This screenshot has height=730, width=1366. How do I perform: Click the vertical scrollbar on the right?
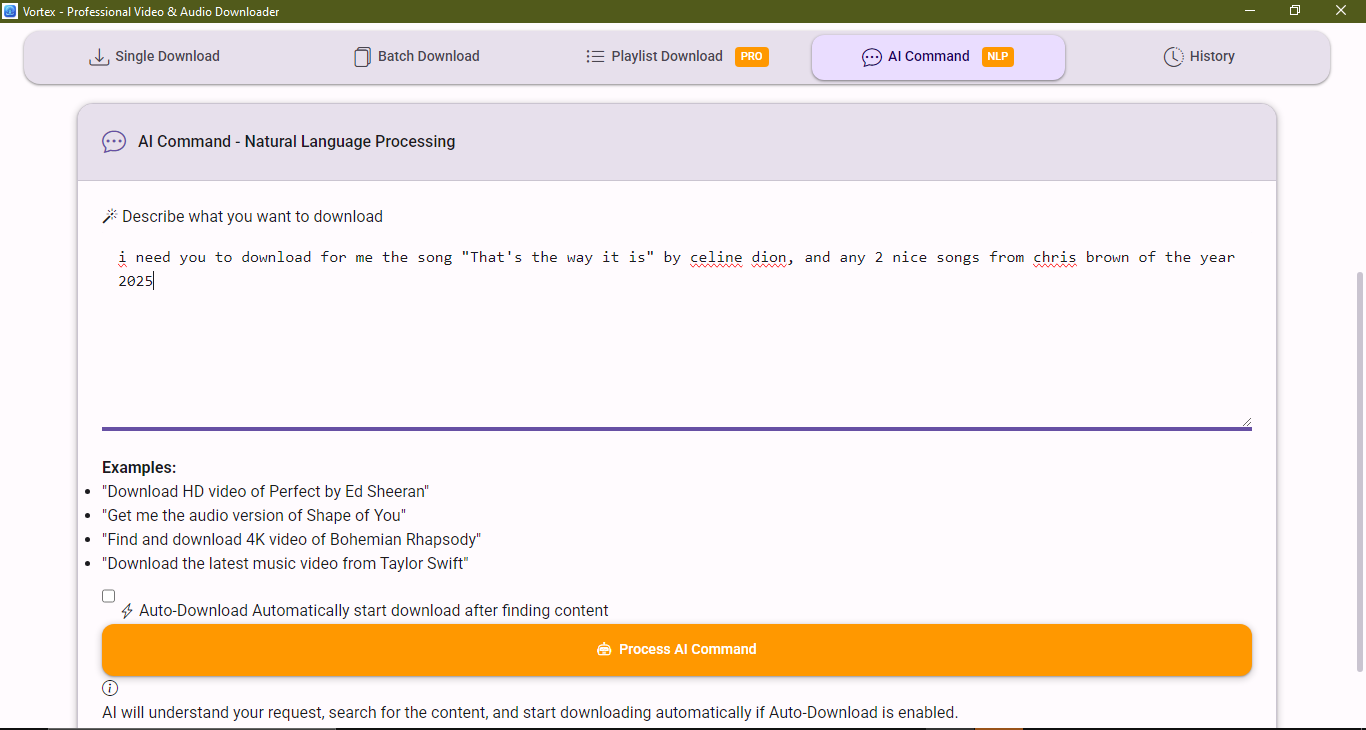click(x=1358, y=470)
